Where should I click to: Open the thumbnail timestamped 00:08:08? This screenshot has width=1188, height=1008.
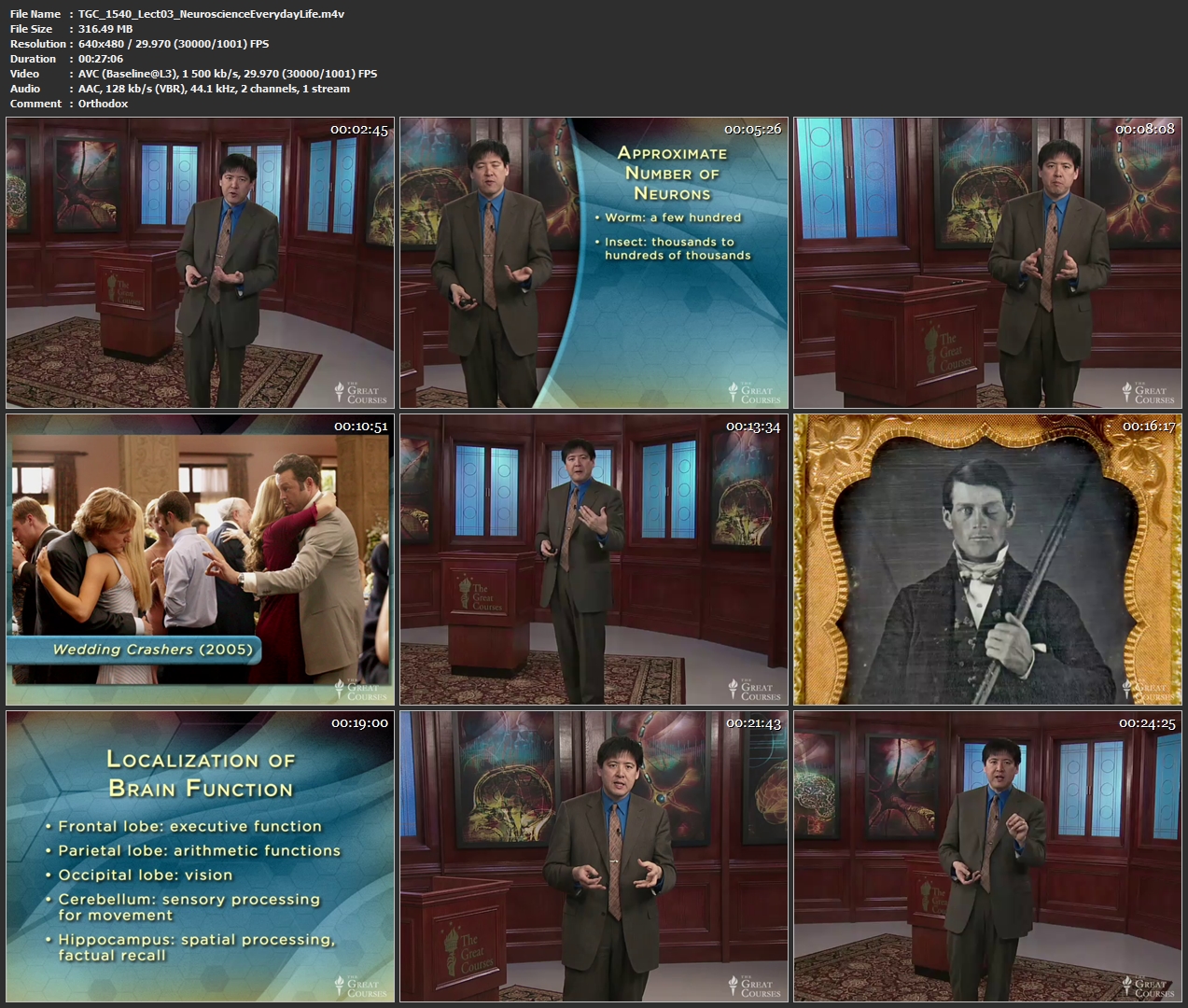click(x=987, y=262)
